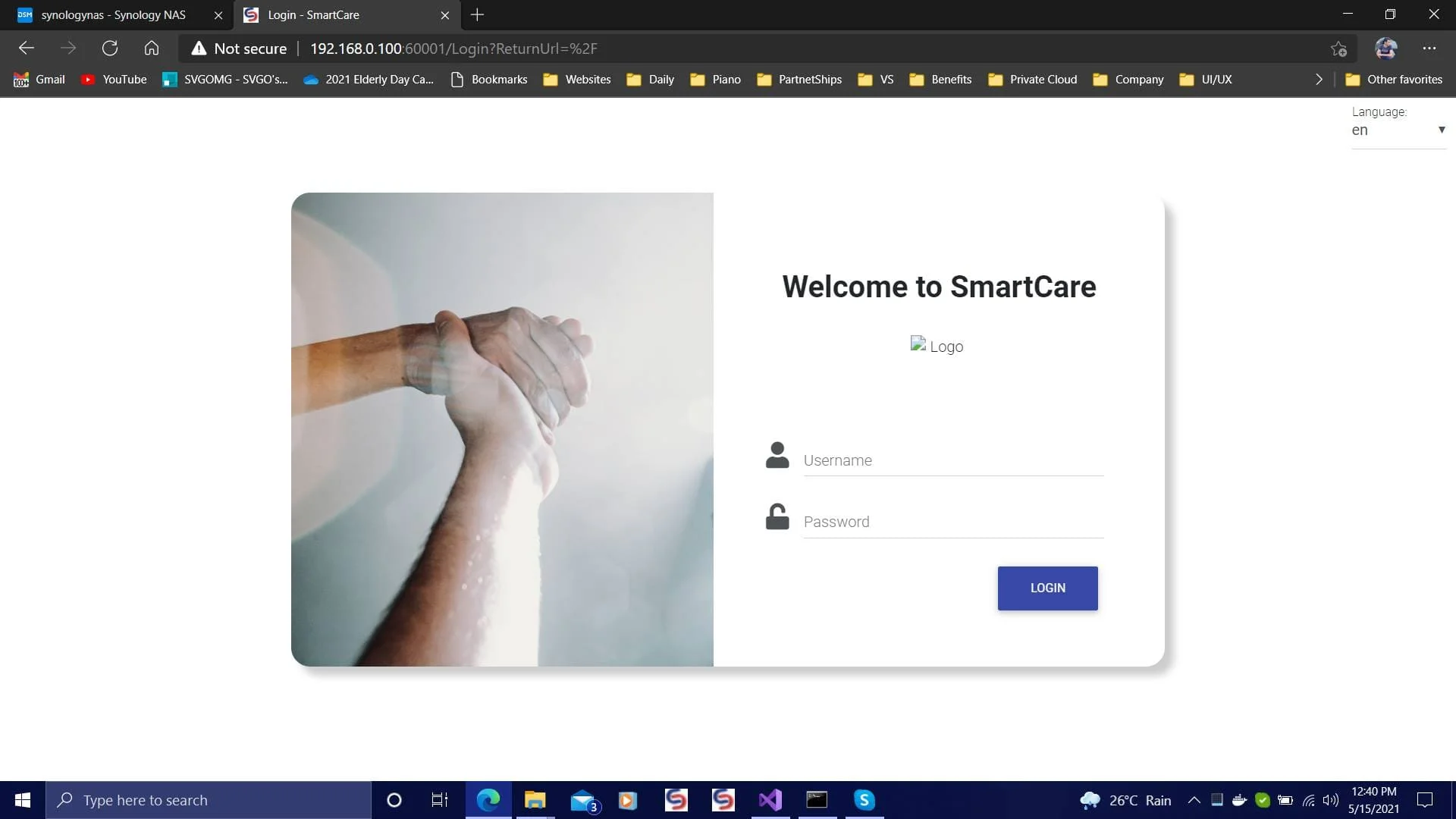
Task: Open a new browser tab
Action: 477,15
